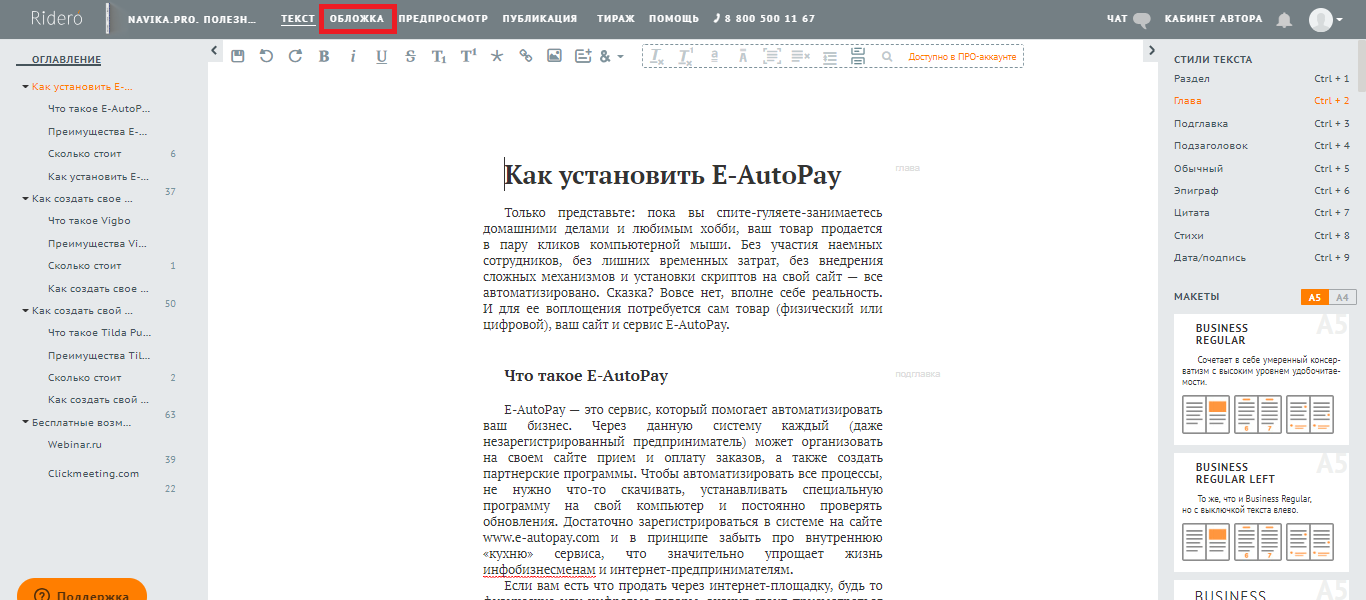Click the save icon in toolbar
Image resolution: width=1366 pixels, height=600 pixels.
(237, 56)
